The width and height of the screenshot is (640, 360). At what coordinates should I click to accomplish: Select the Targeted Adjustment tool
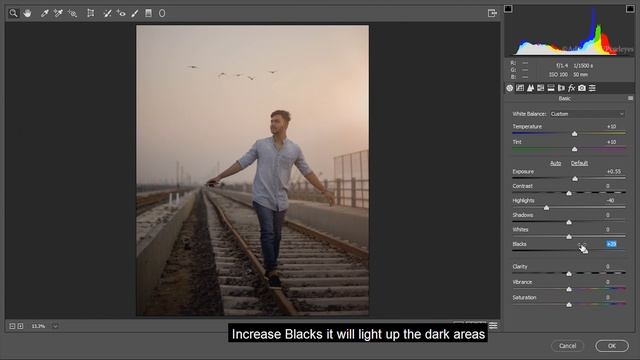(x=73, y=13)
